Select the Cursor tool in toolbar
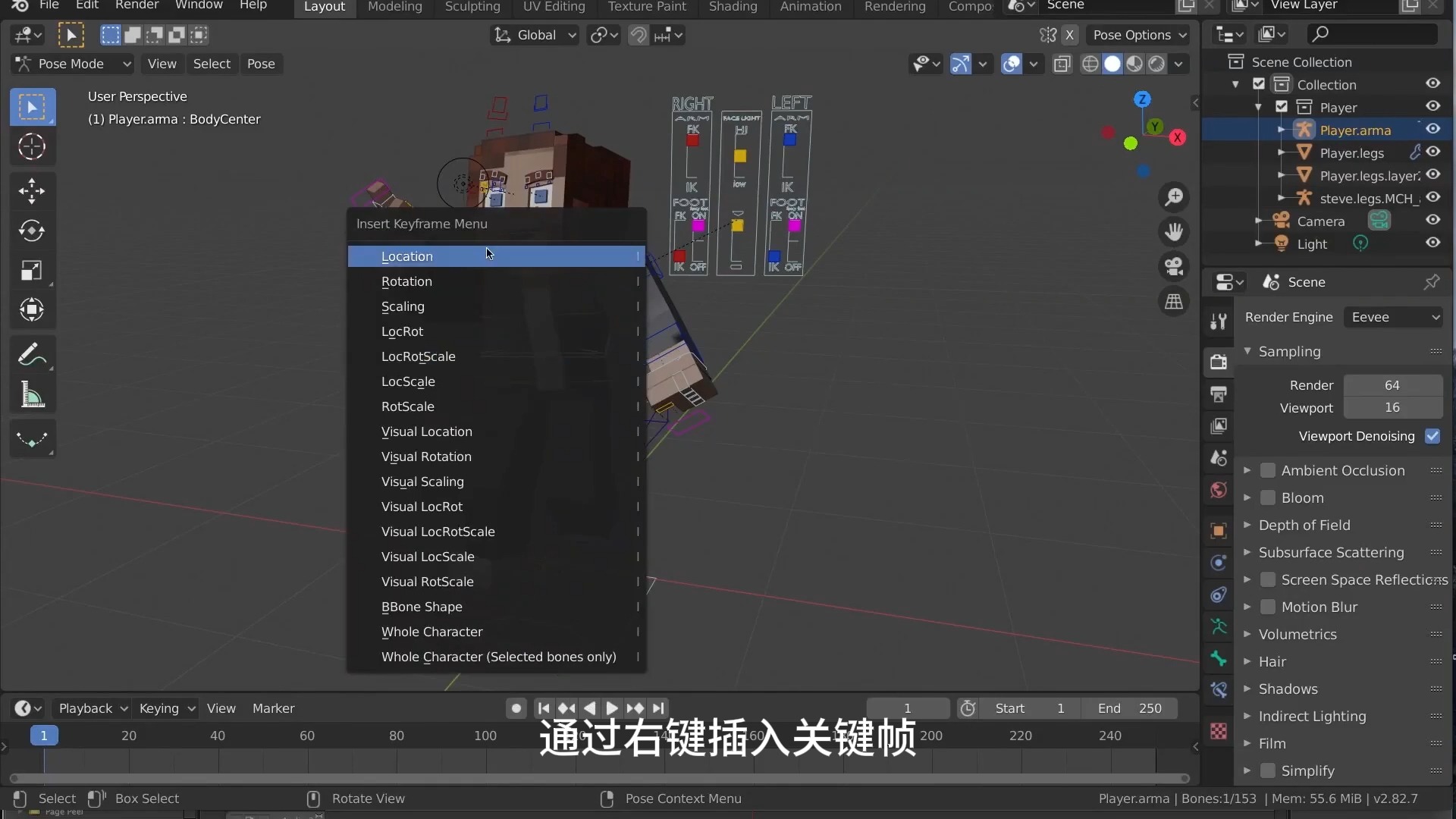 pyautogui.click(x=32, y=147)
